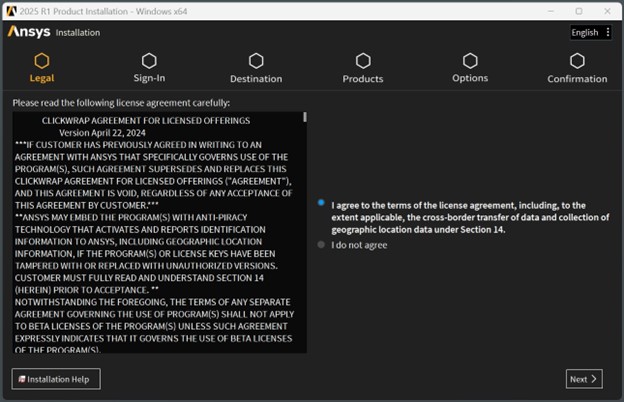Image resolution: width=624 pixels, height=402 pixels.
Task: Click the Confirmation step hexagon icon
Action: [x=577, y=61]
